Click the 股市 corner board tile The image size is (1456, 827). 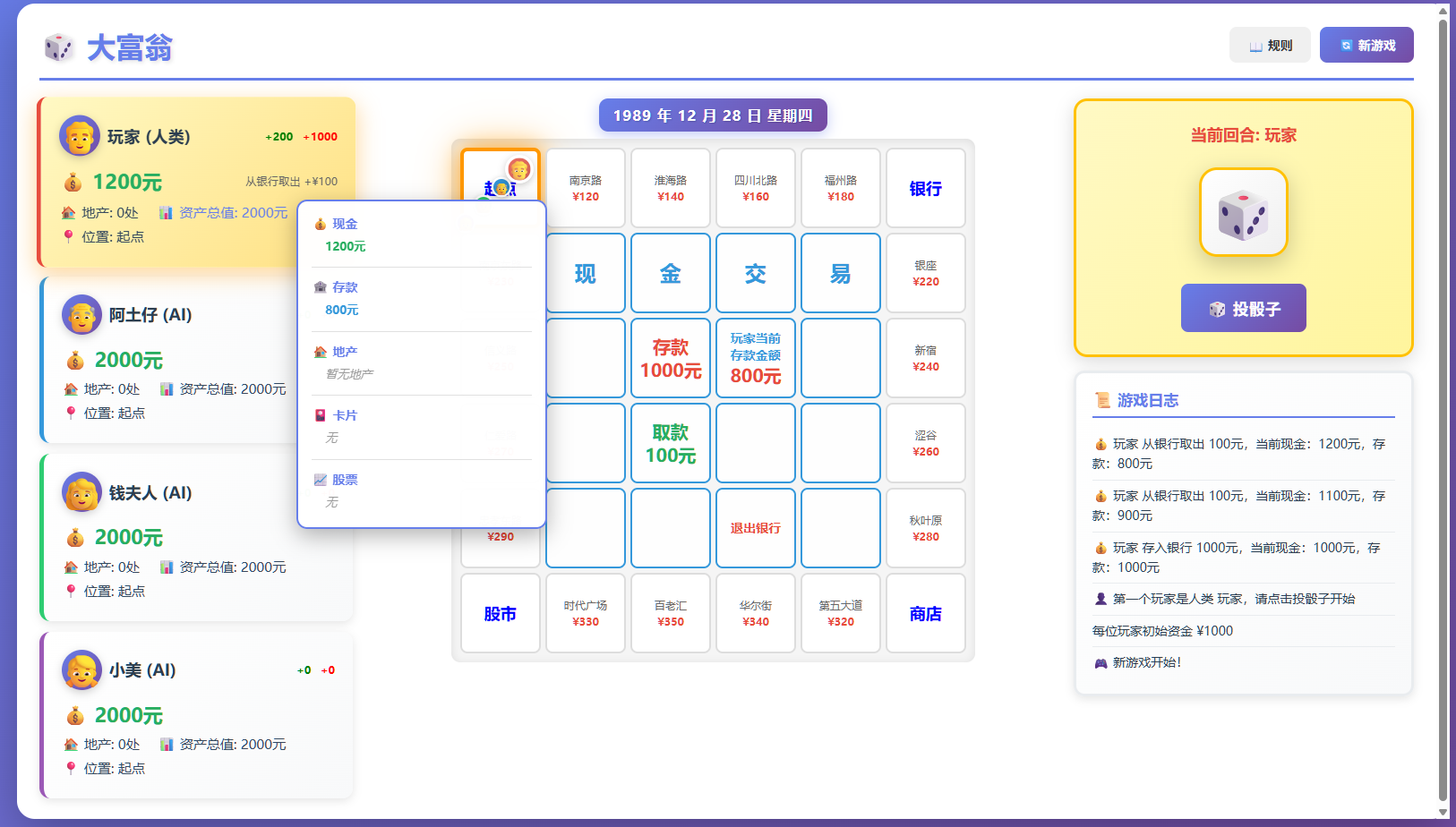tap(500, 613)
